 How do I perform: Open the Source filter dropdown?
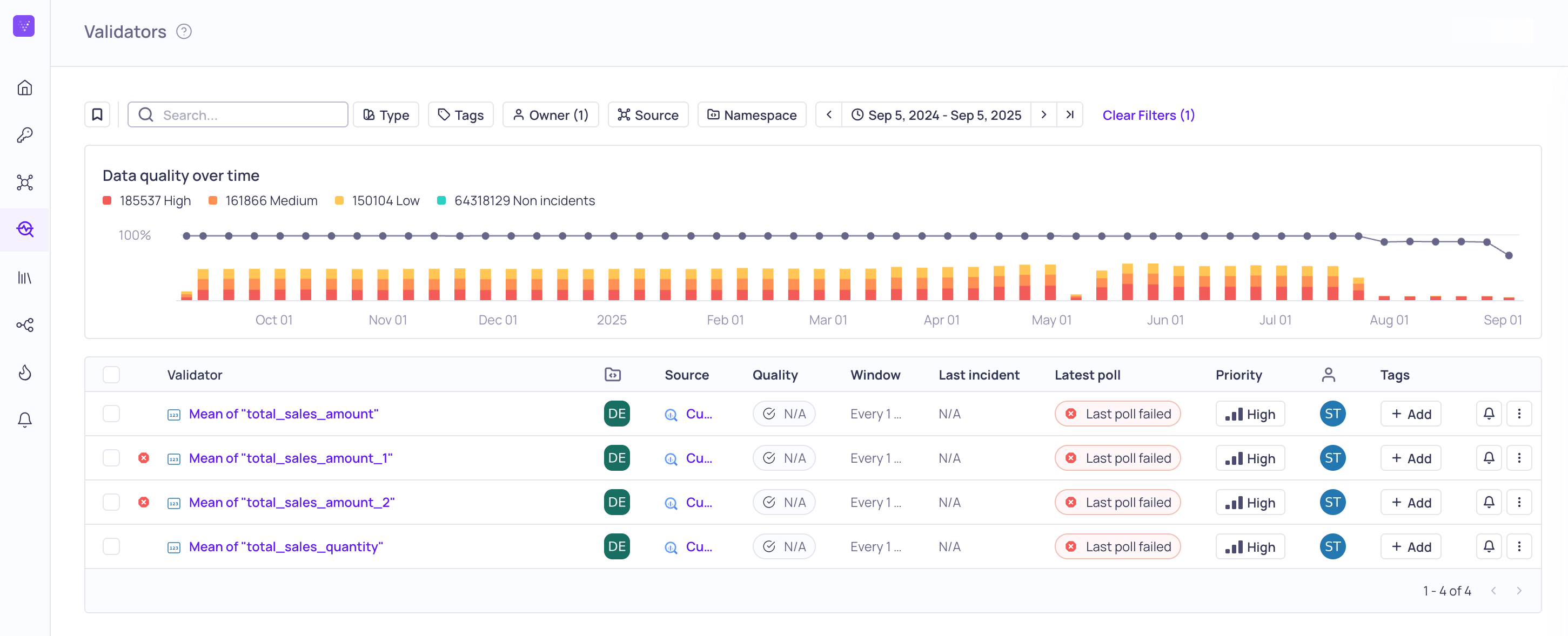(648, 114)
